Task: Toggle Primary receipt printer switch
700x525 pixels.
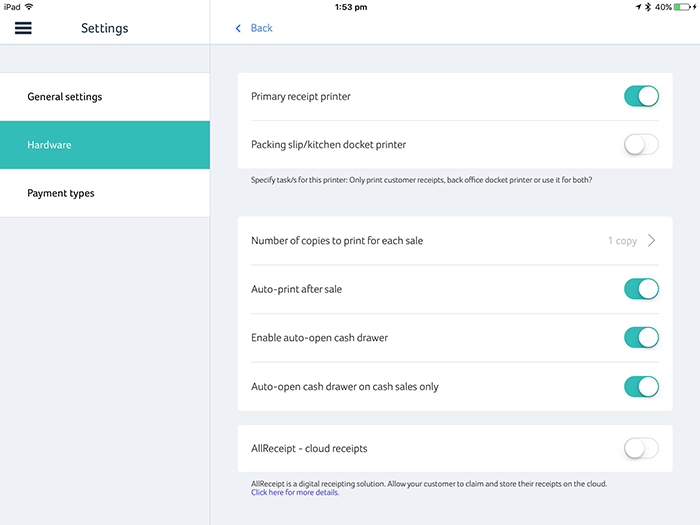Action: (x=641, y=96)
